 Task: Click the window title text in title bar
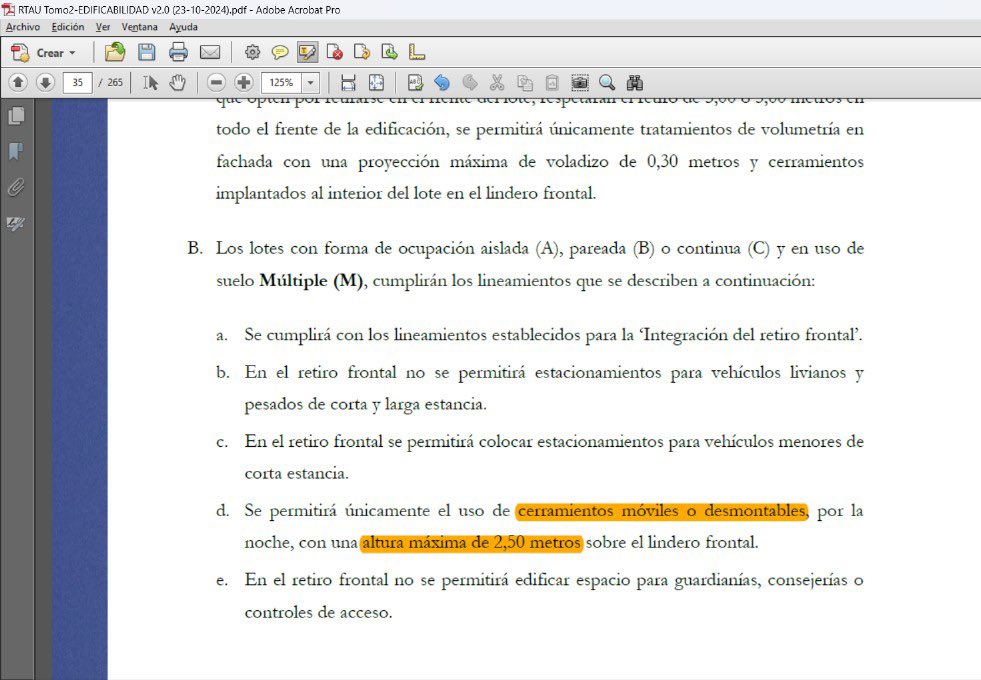coord(179,9)
